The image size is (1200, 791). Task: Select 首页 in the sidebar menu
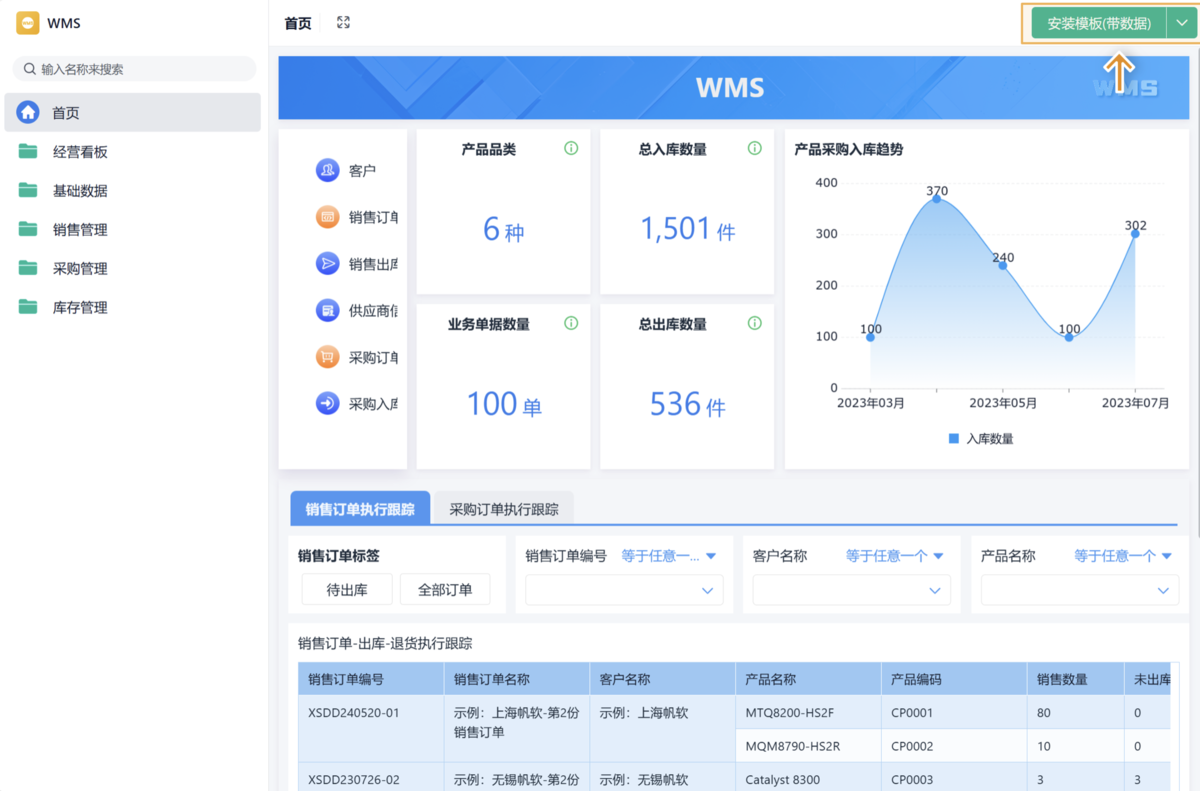132,112
